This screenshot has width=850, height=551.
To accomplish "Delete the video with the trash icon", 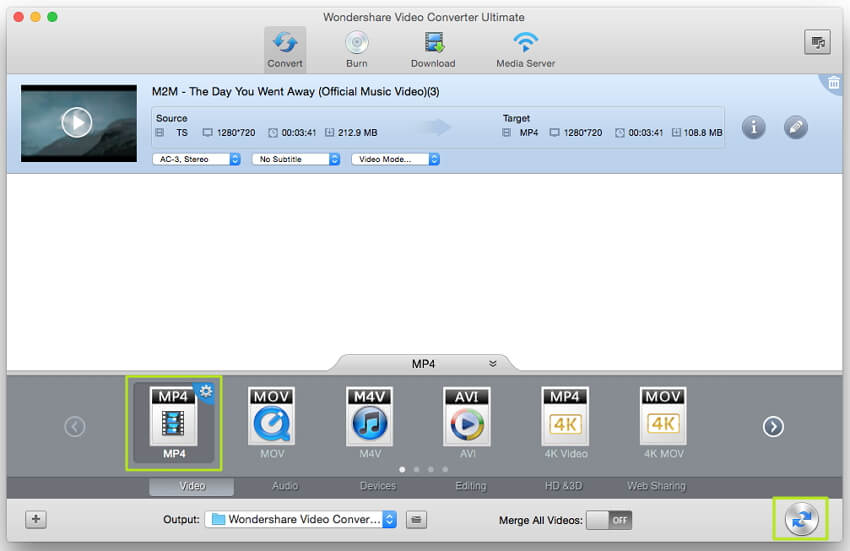I will click(833, 83).
